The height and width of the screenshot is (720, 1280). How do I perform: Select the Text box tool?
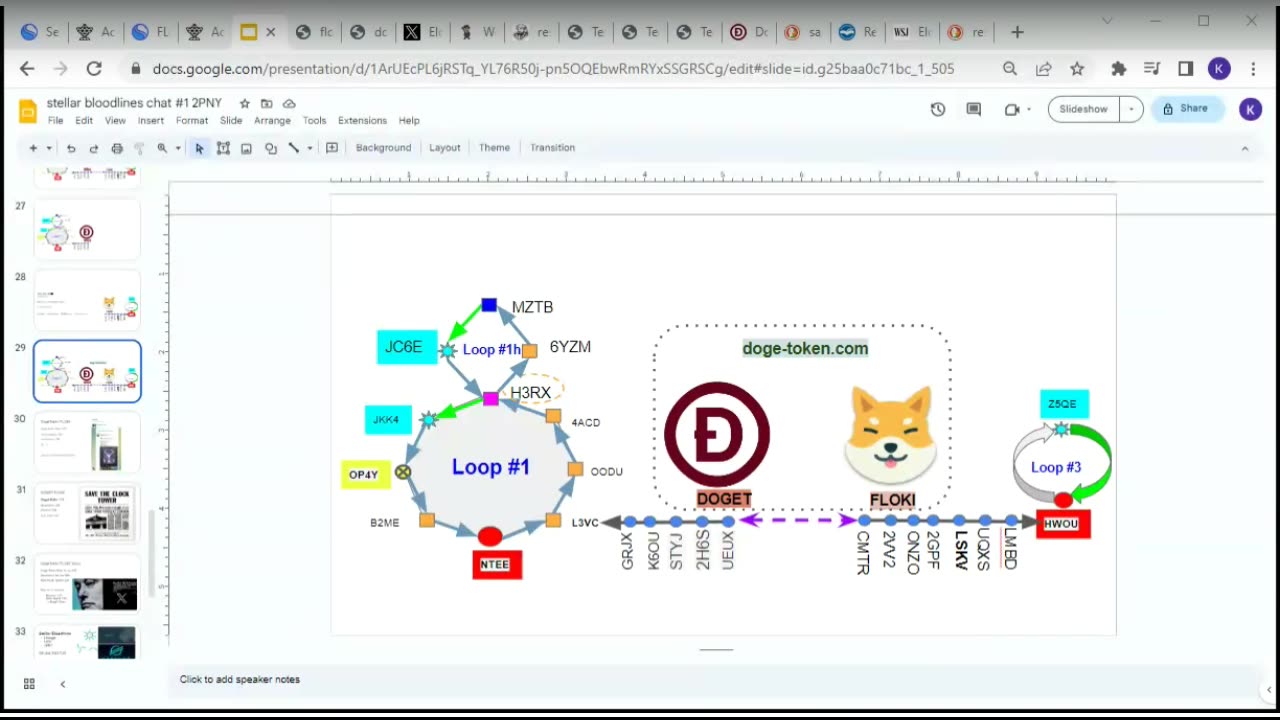(x=223, y=148)
